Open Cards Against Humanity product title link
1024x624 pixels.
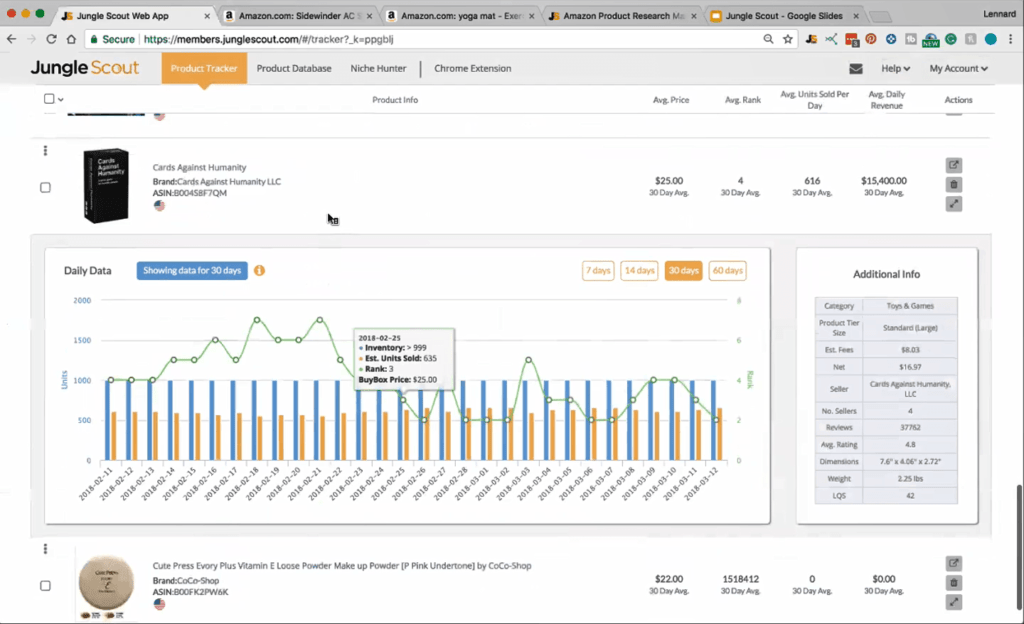point(199,167)
